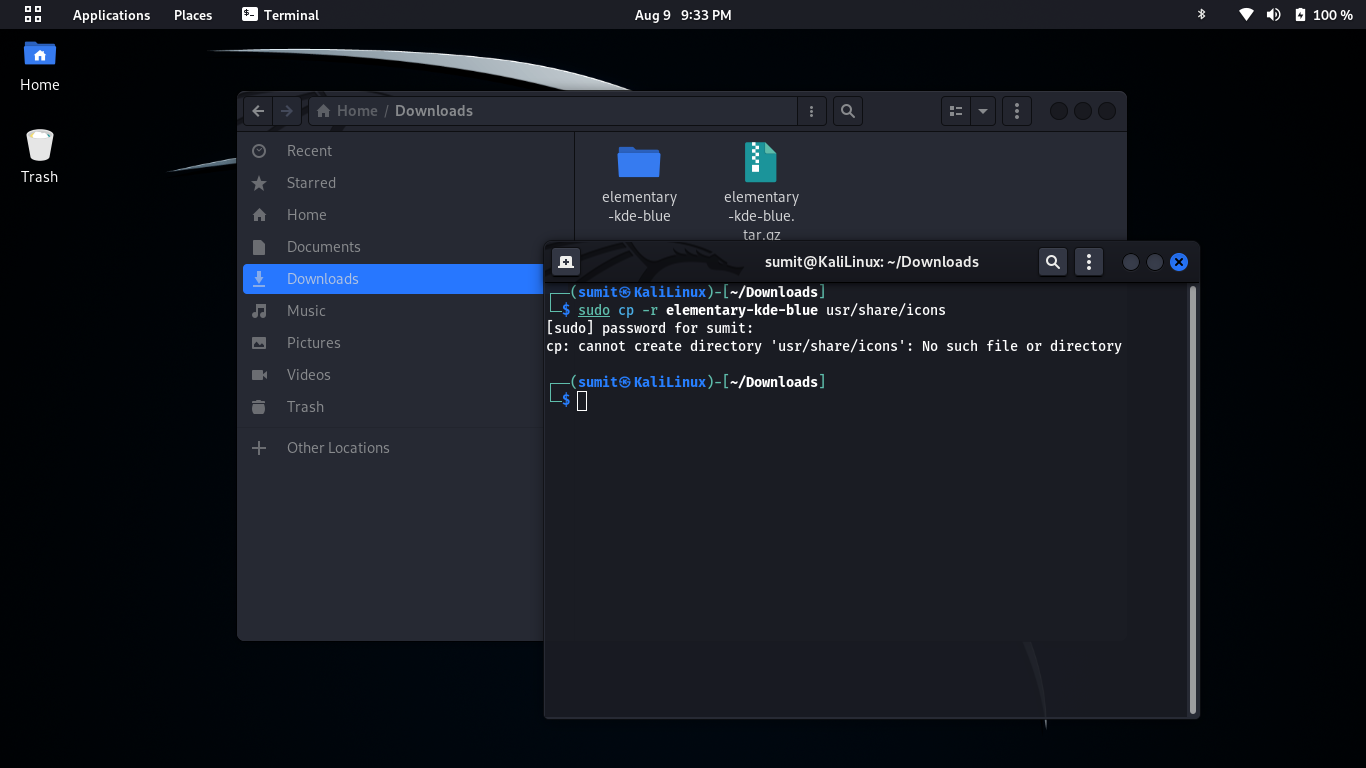Open the elementary-kde-blue folder
The image size is (1366, 768).
[x=639, y=162]
